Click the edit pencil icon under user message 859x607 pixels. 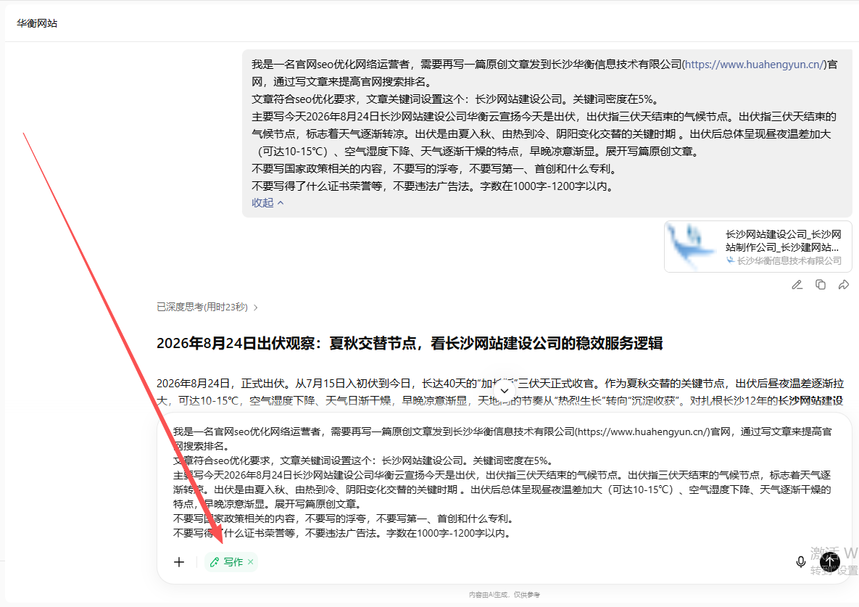point(797,285)
